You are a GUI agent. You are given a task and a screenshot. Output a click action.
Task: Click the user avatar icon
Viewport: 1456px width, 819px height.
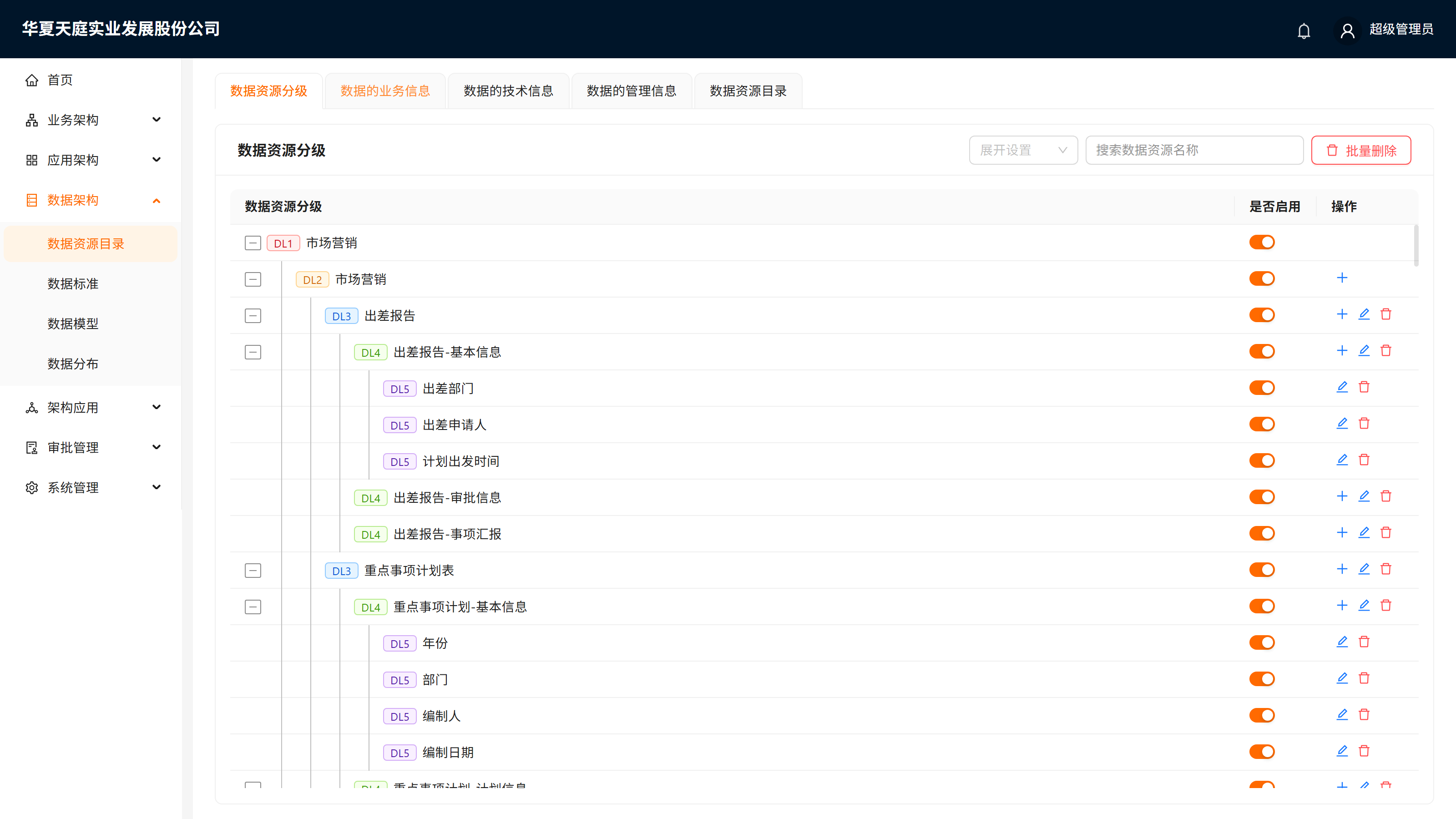pyautogui.click(x=1347, y=30)
